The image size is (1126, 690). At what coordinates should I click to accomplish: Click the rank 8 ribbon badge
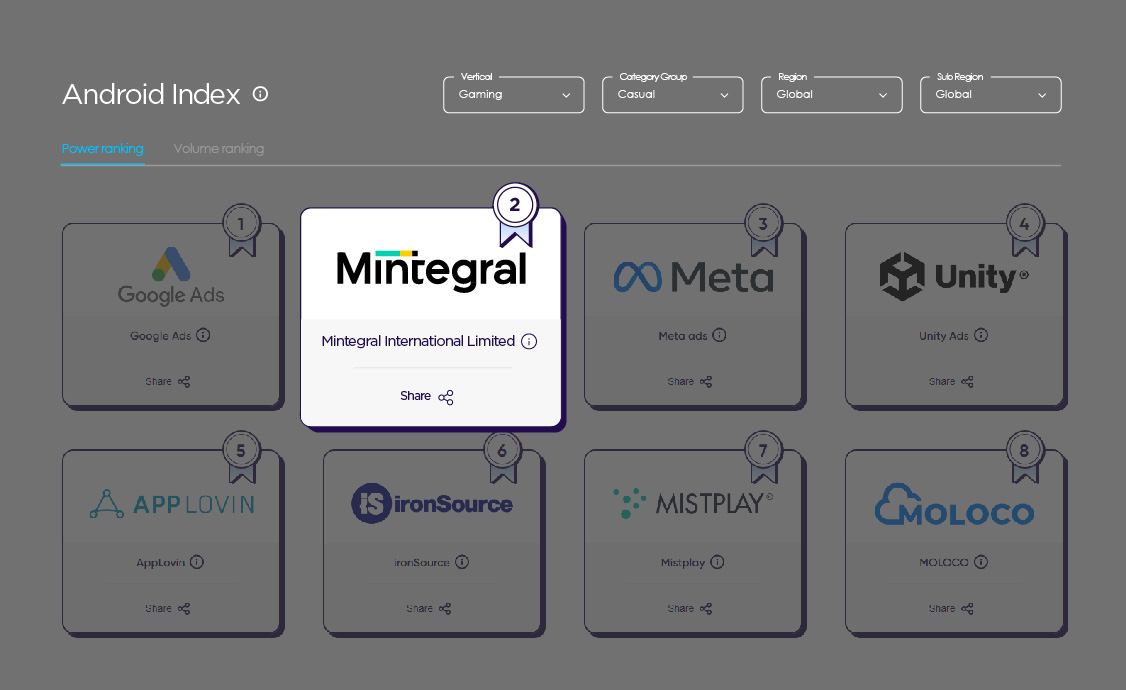[1025, 457]
